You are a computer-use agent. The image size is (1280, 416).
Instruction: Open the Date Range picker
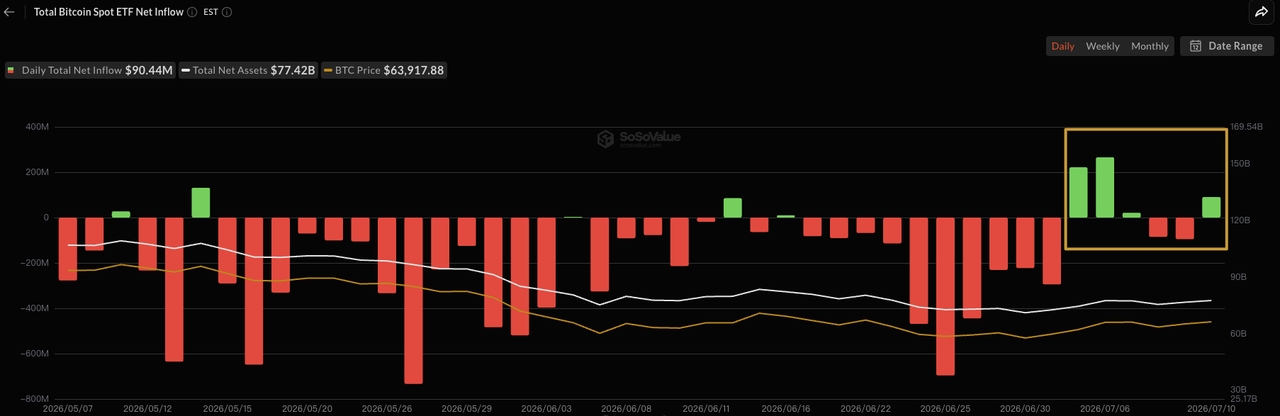pos(1226,46)
